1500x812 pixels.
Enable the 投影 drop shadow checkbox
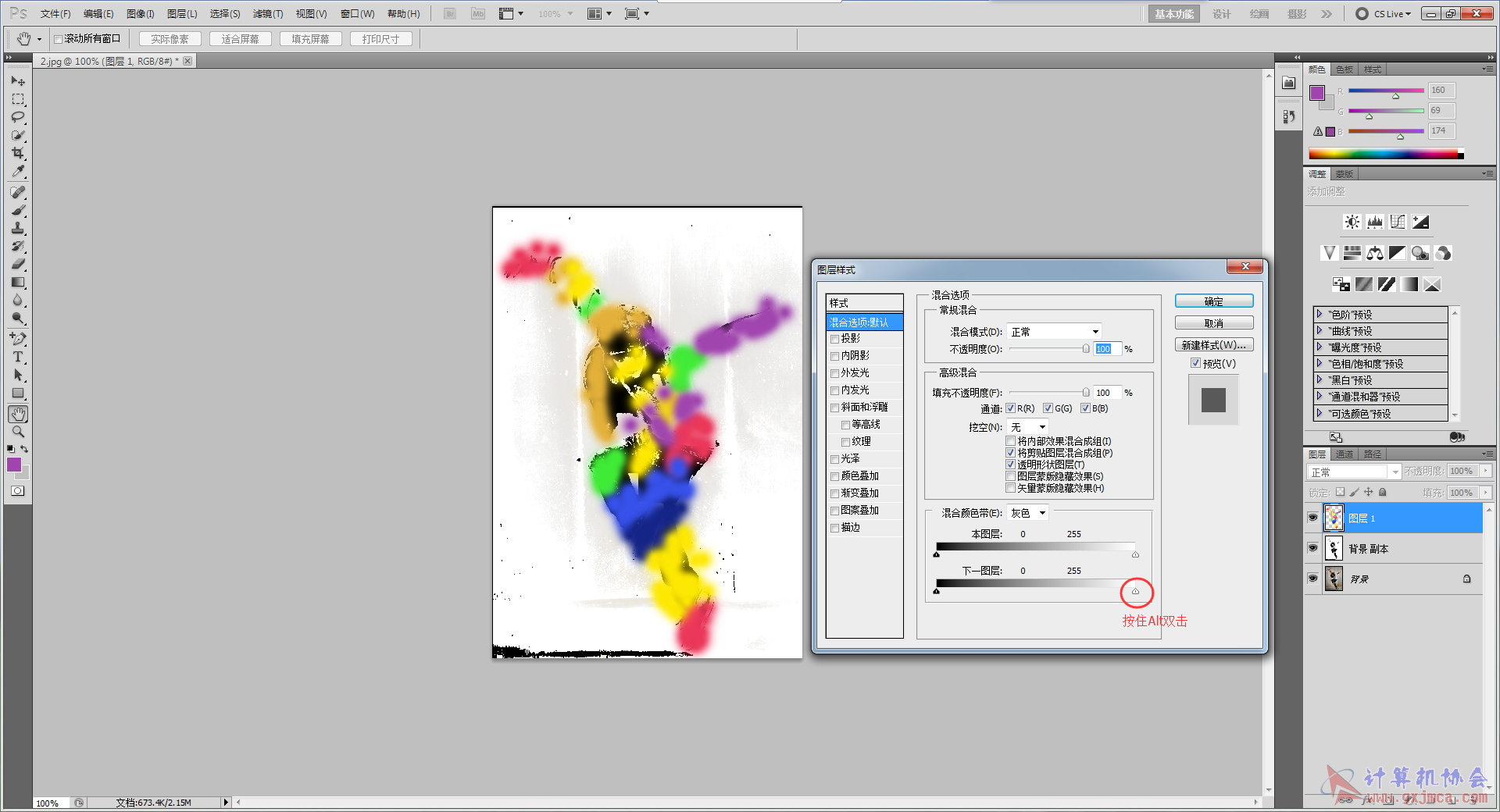pyautogui.click(x=835, y=339)
